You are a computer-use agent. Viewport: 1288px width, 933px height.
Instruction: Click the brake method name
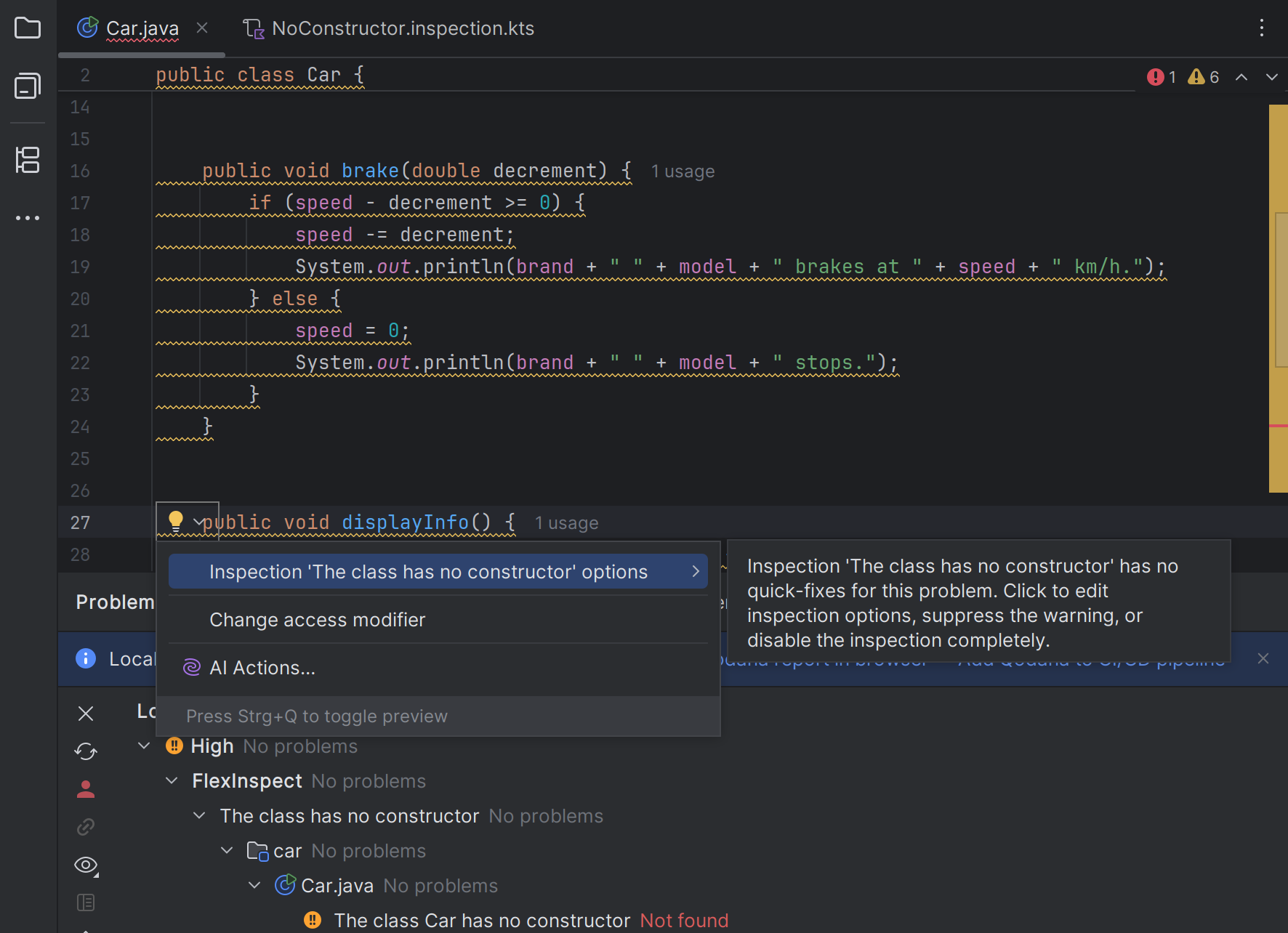(370, 171)
